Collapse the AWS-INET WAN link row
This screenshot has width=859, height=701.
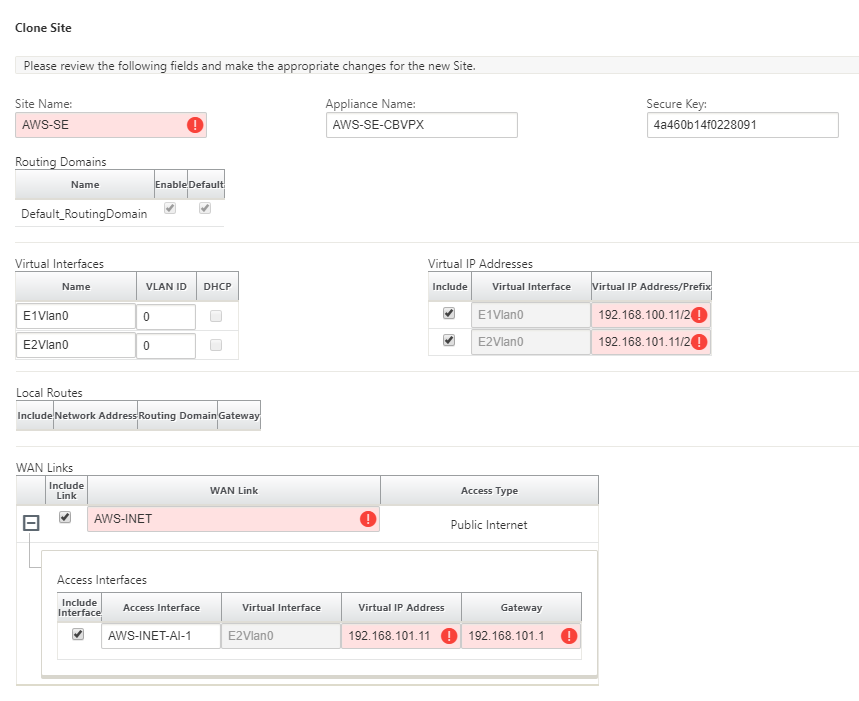pos(31,523)
